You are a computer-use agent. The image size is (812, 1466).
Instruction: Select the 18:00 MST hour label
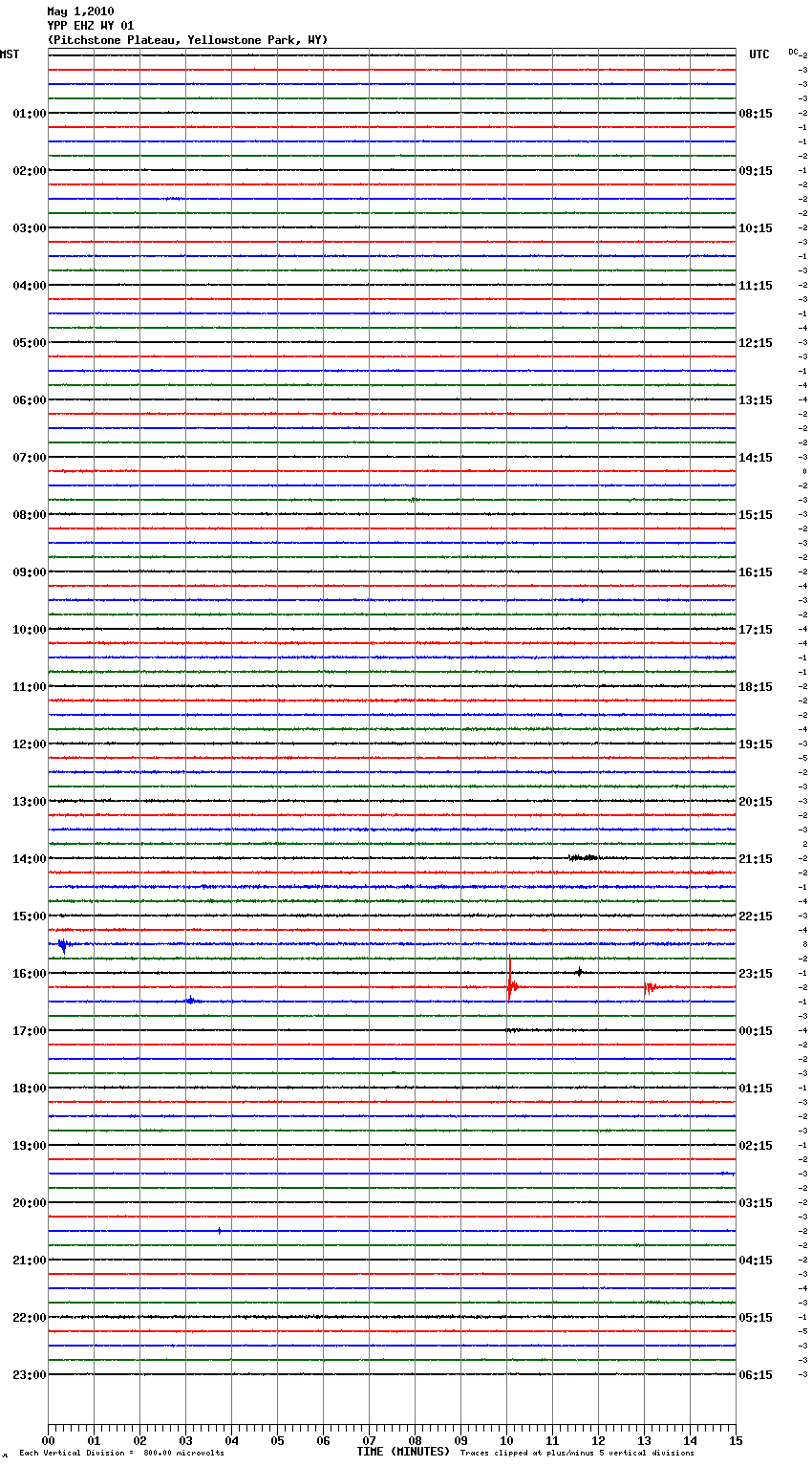pos(30,1089)
